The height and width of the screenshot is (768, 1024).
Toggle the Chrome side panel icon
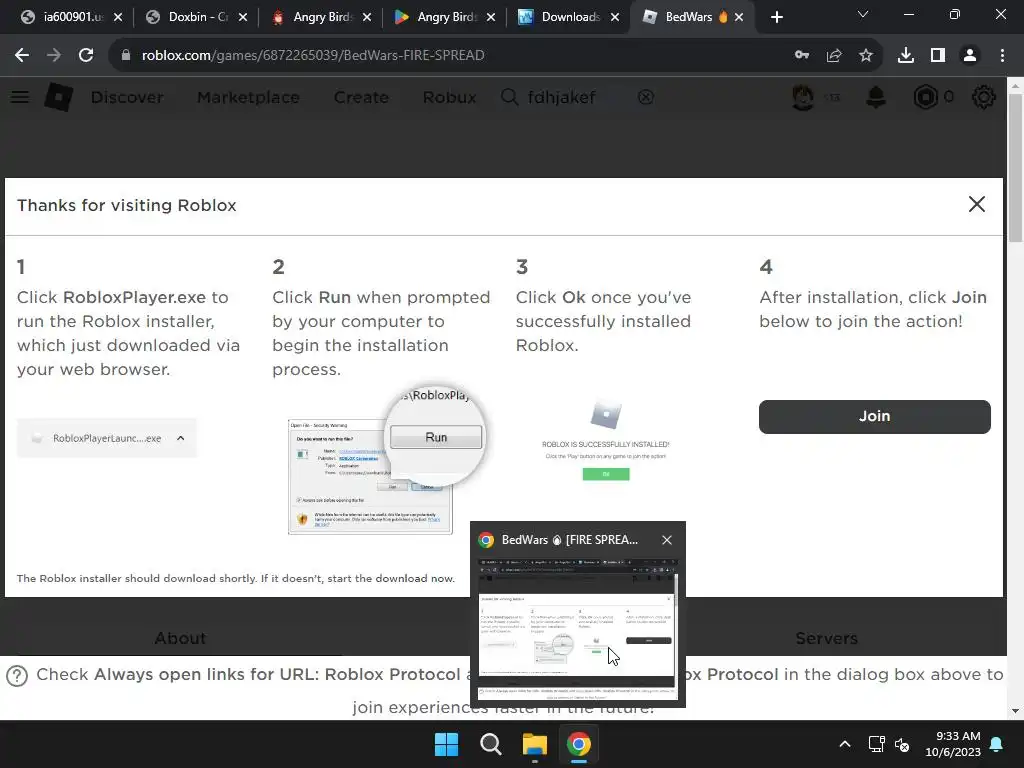938,56
